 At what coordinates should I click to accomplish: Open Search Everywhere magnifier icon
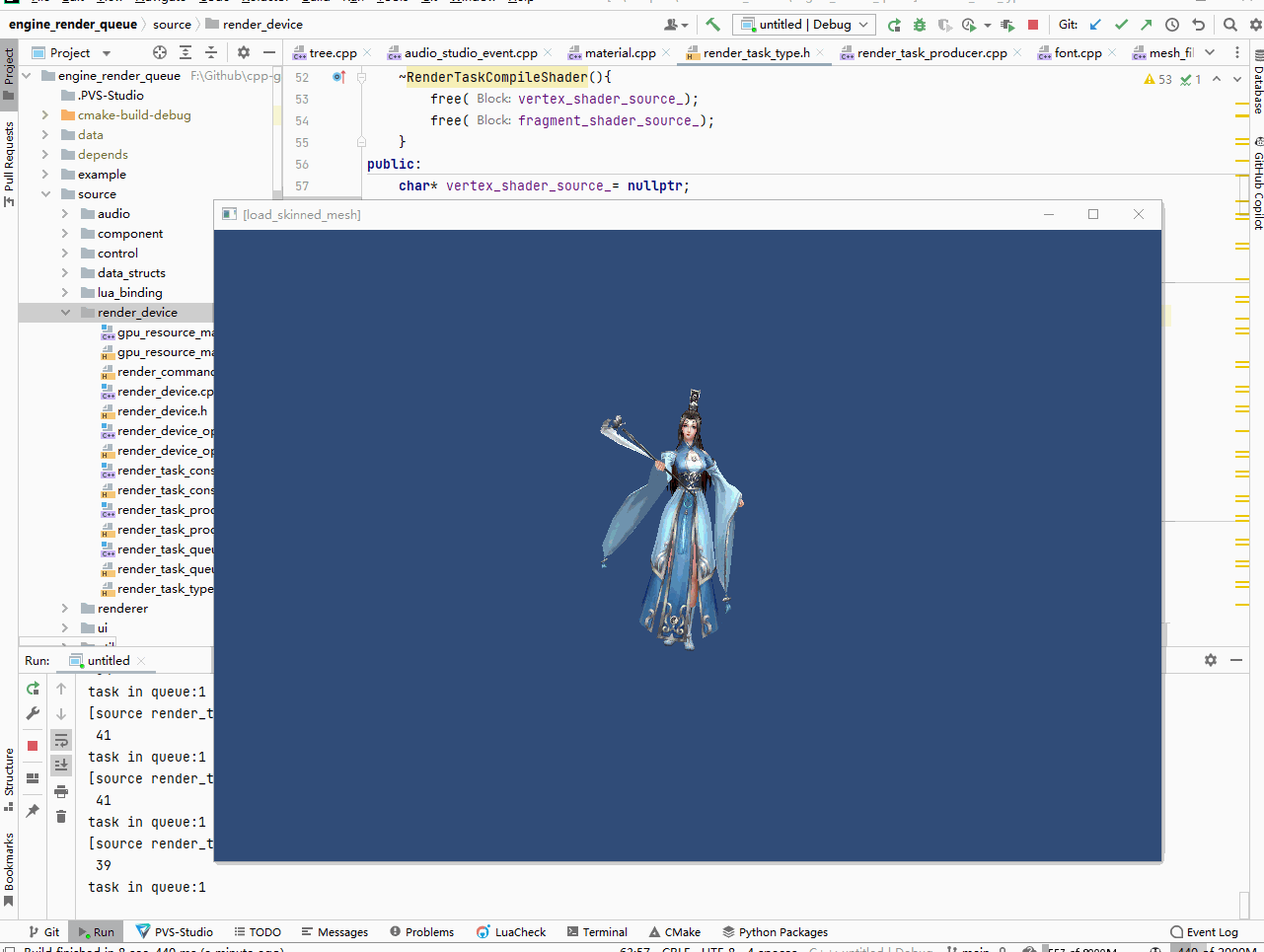tap(1230, 25)
